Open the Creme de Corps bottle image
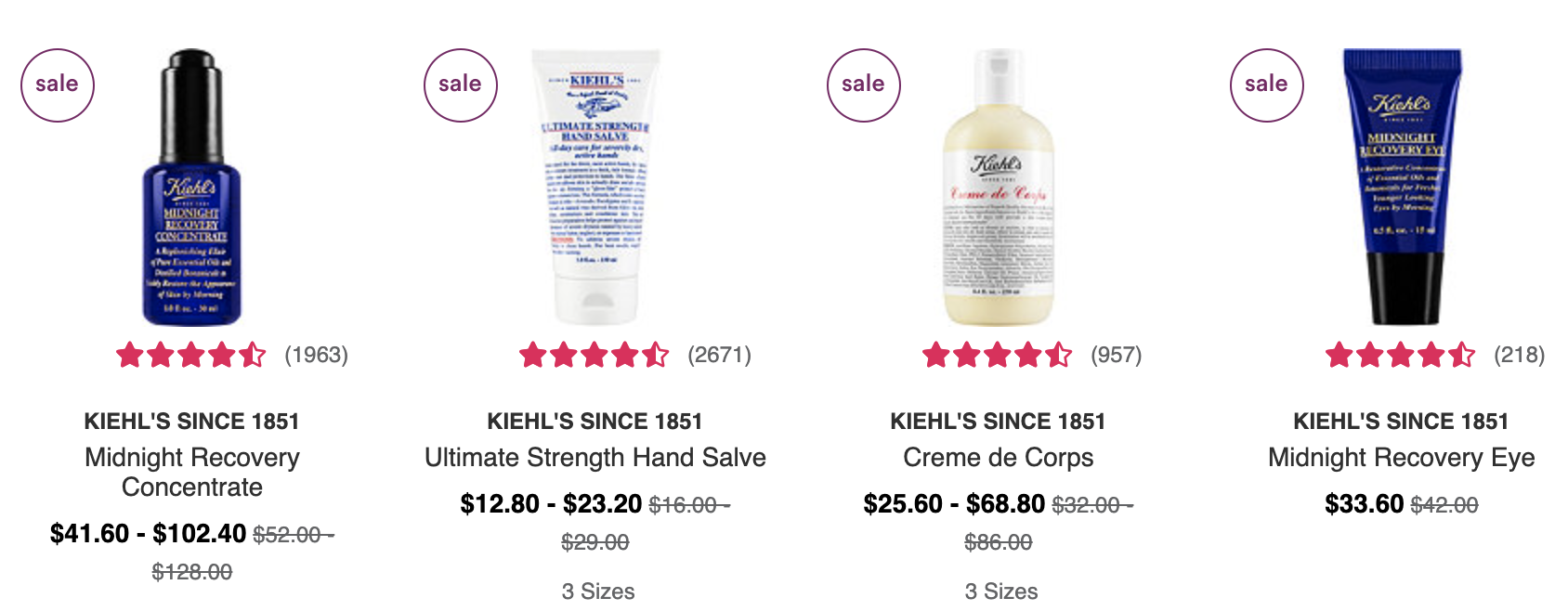 (x=999, y=187)
